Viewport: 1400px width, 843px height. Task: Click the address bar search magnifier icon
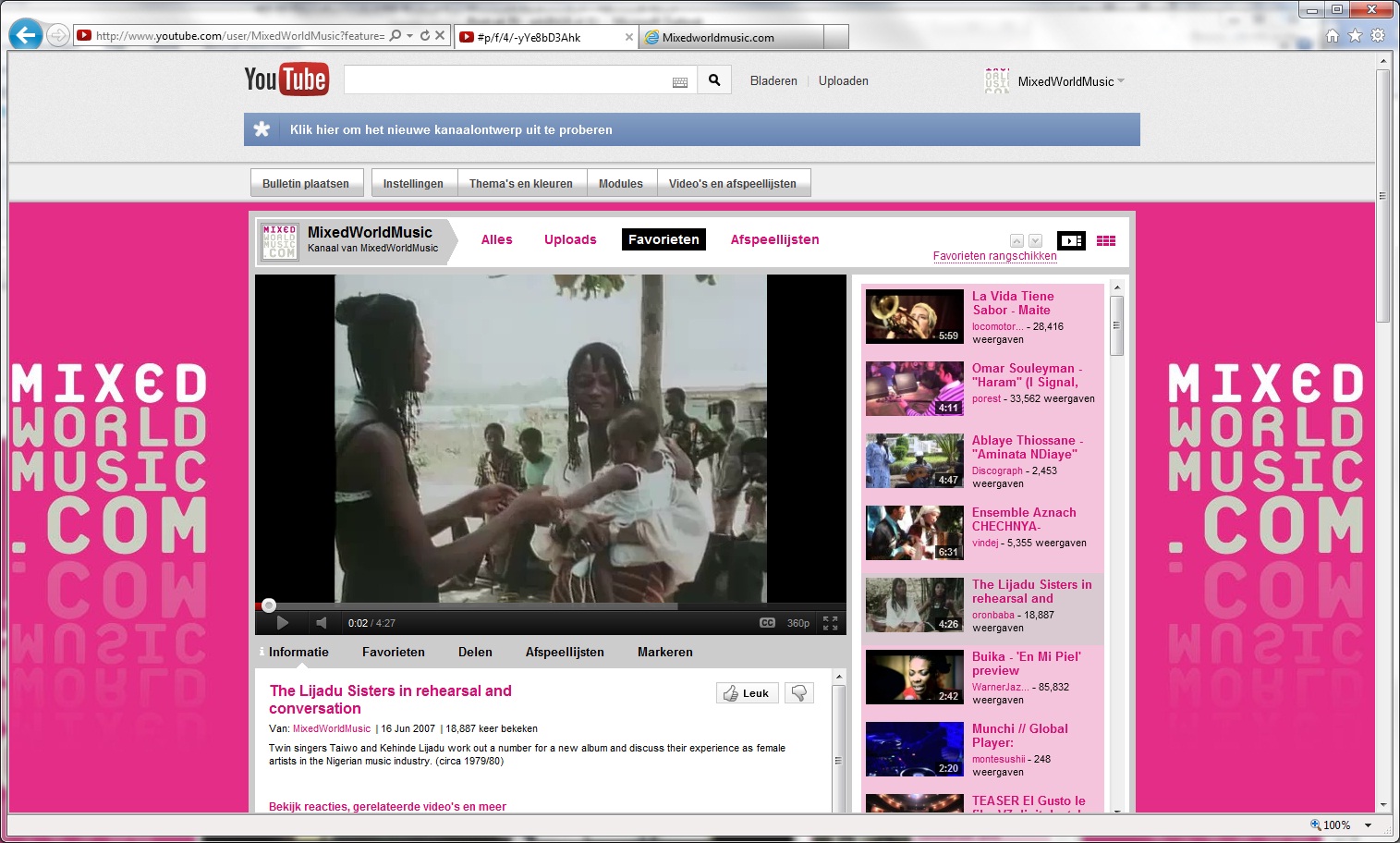(396, 35)
